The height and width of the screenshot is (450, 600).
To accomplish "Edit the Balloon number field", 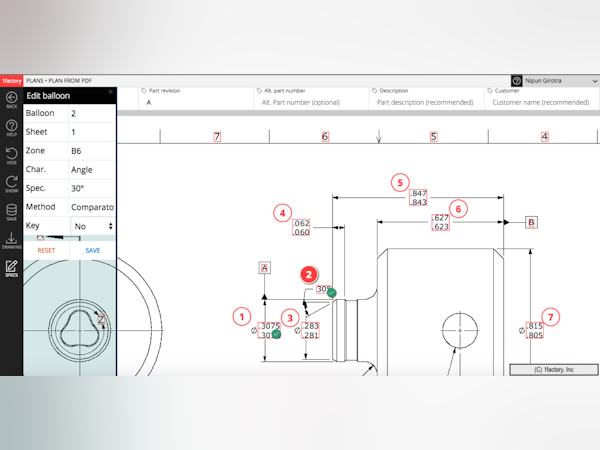I will click(92, 113).
